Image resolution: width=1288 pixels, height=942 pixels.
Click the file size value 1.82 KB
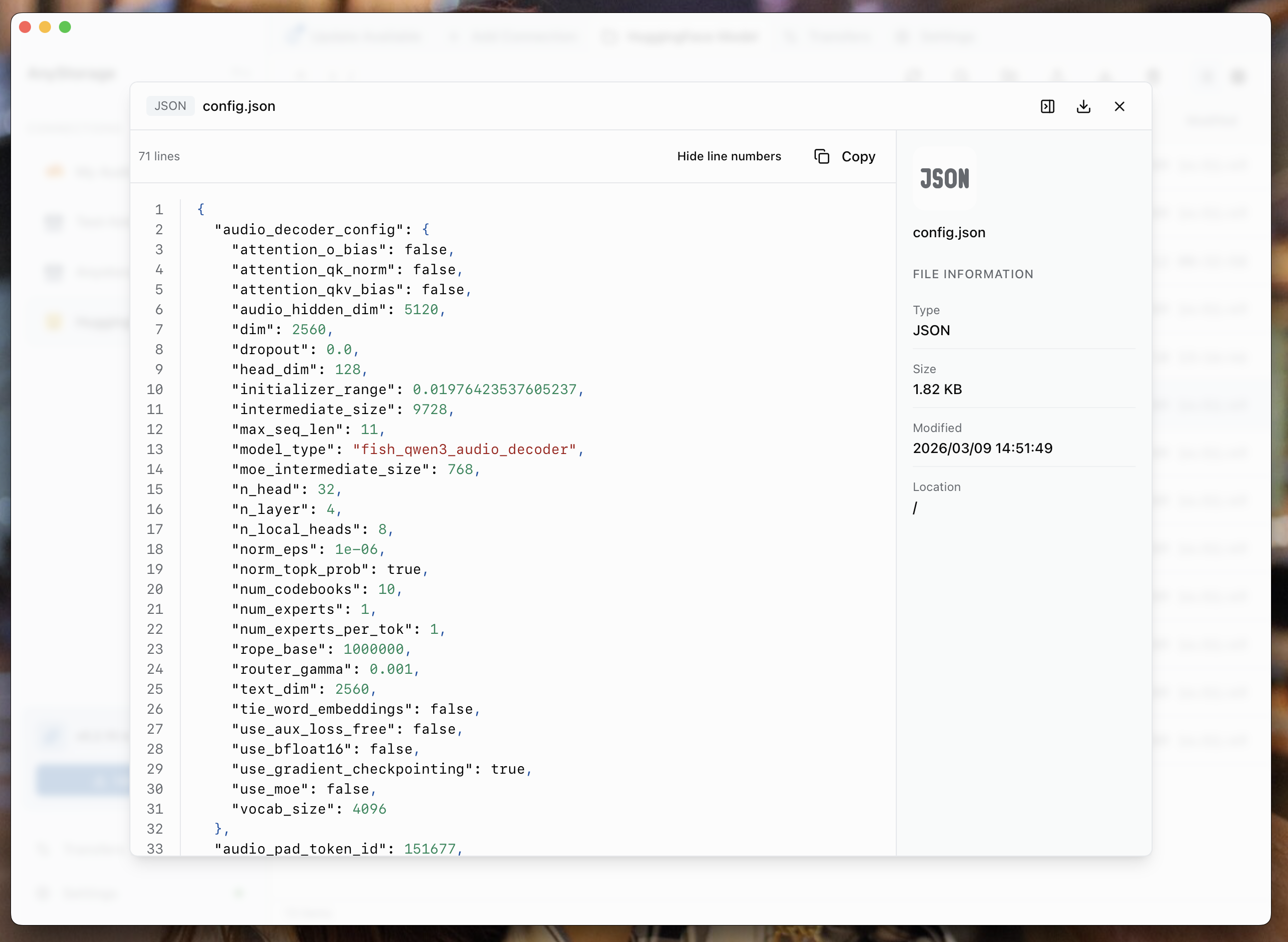pos(937,390)
